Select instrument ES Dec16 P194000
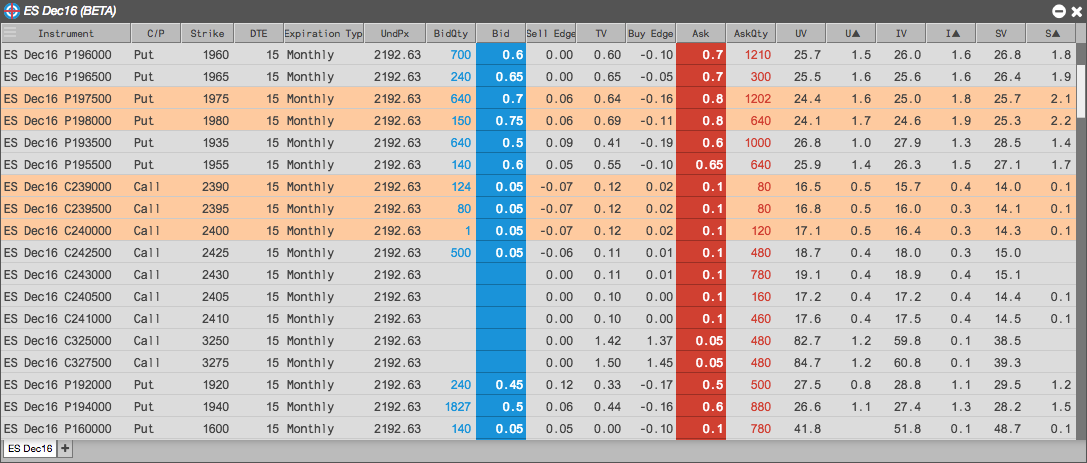This screenshot has height=463, width=1087. tap(58, 407)
